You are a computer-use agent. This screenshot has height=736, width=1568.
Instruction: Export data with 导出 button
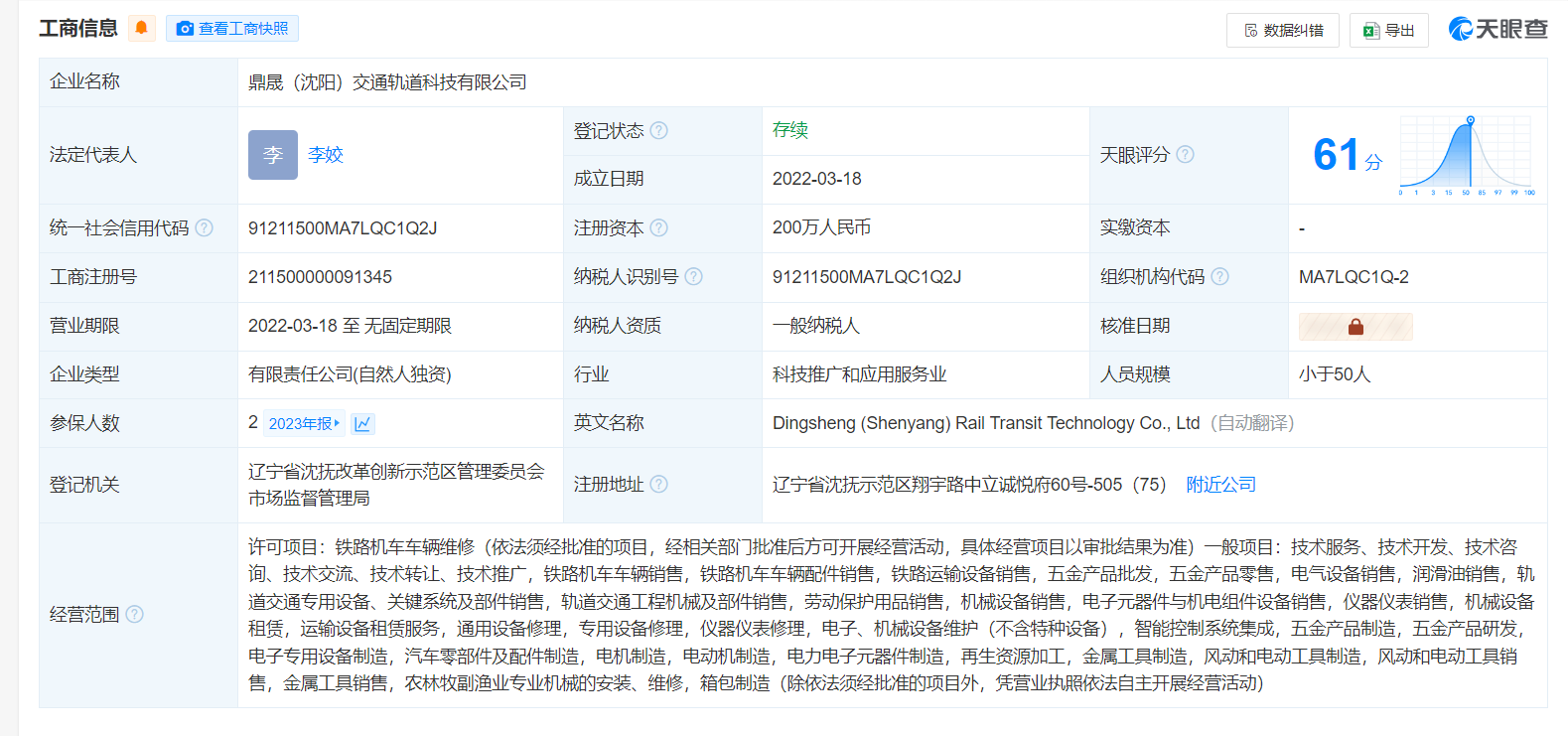[1389, 31]
